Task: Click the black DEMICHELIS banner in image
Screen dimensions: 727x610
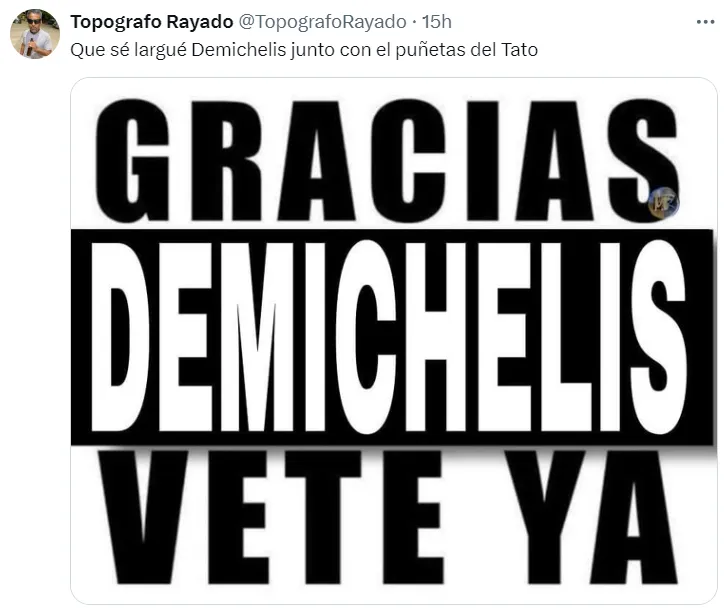Action: click(392, 337)
